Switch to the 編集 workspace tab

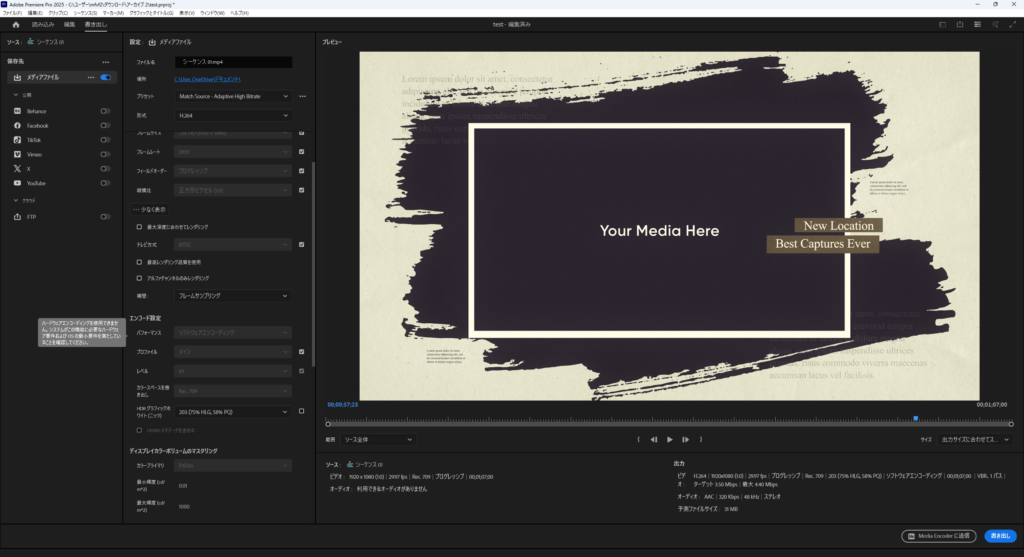pos(69,23)
